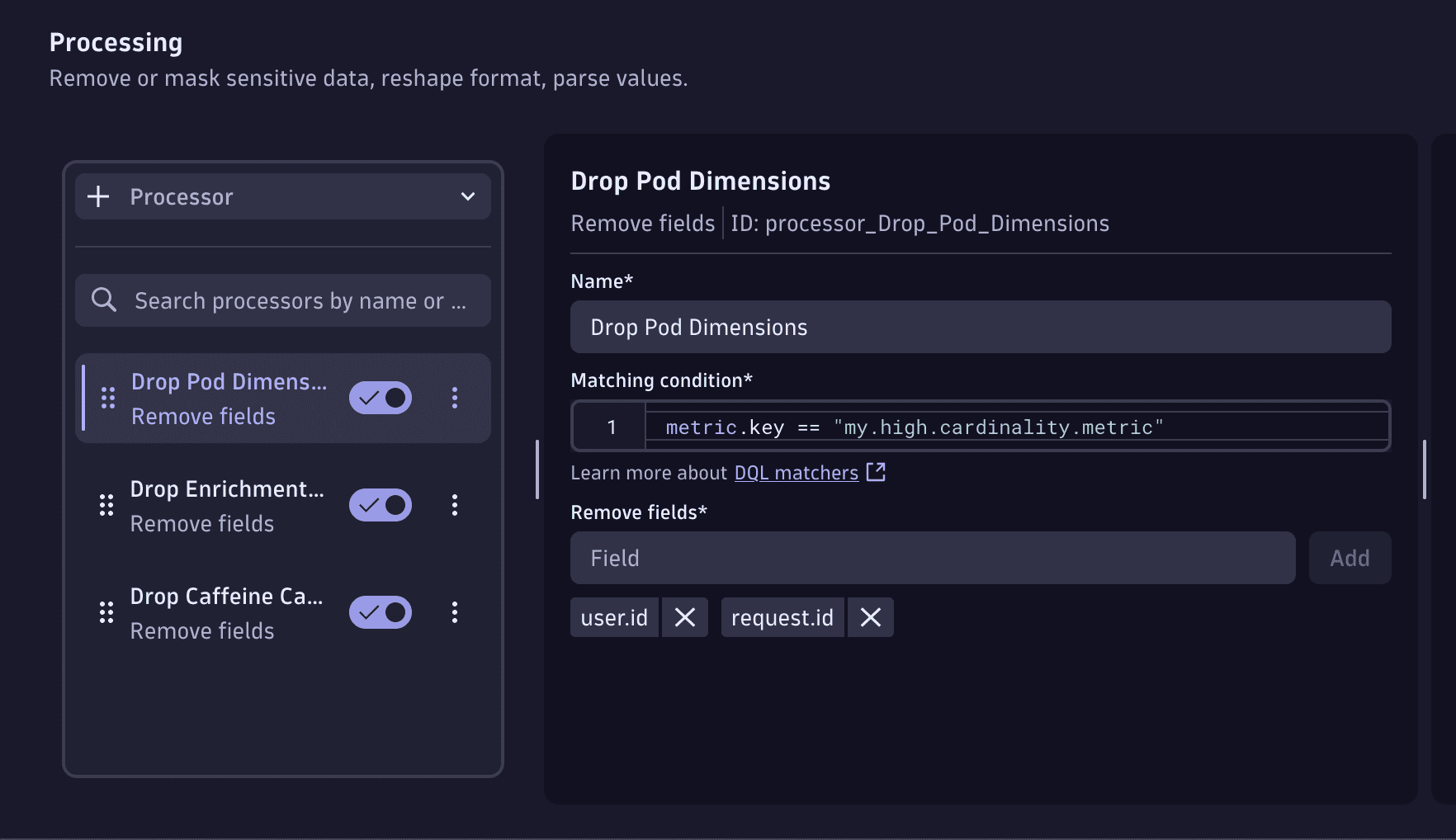Screen dimensions: 1456x840
Task: Grab the drag handle of Drop Enrichment processor
Action: coord(106,505)
